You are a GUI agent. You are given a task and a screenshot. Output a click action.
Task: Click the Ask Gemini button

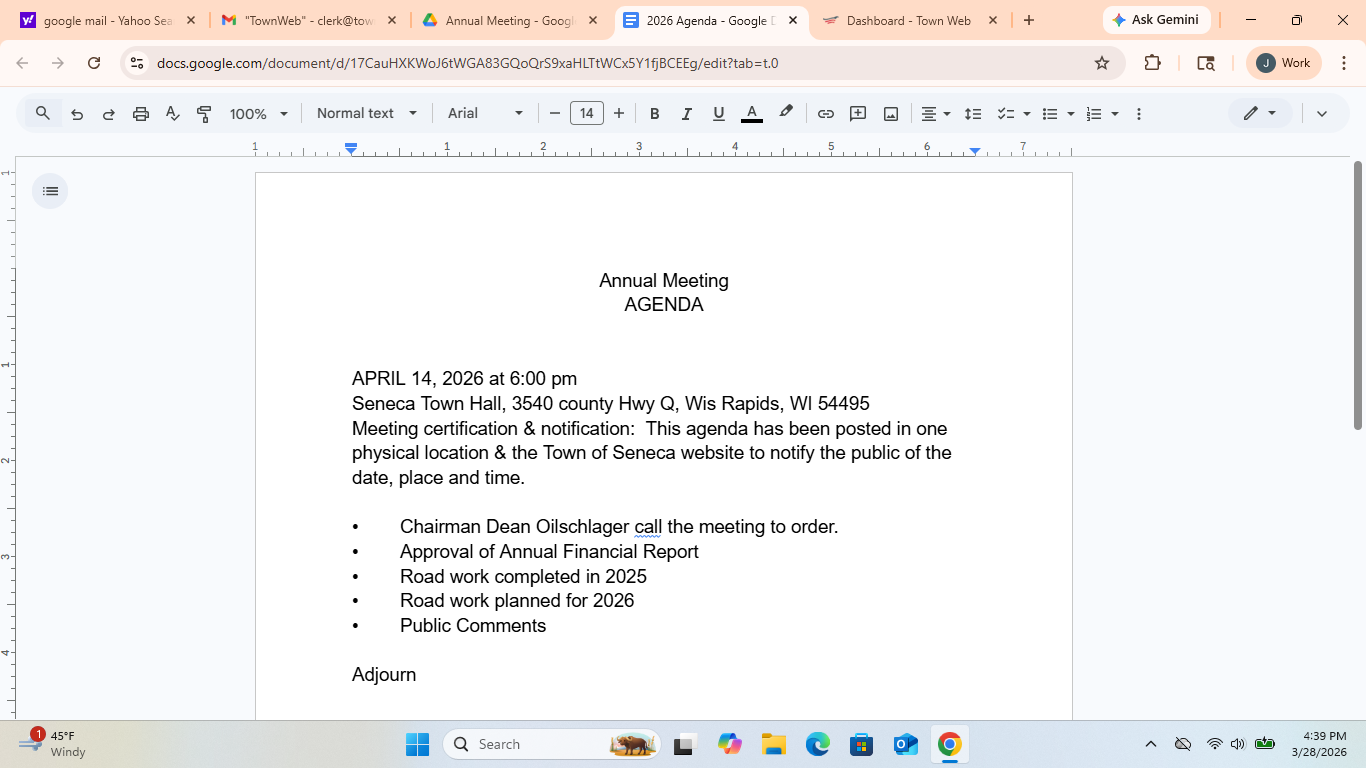(1156, 20)
